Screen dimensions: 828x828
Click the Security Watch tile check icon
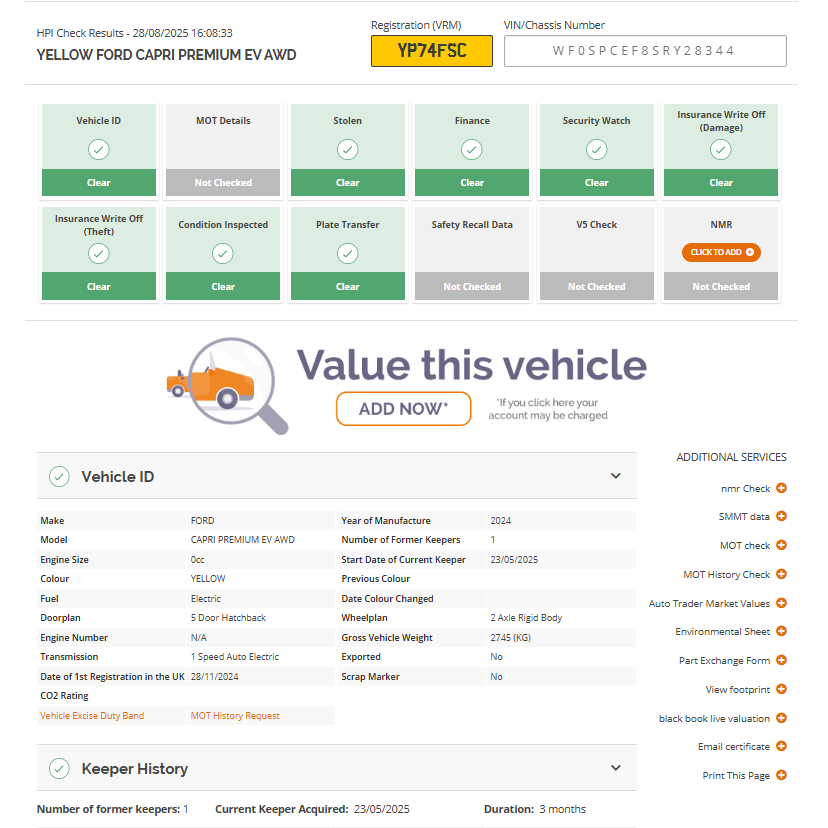(596, 149)
